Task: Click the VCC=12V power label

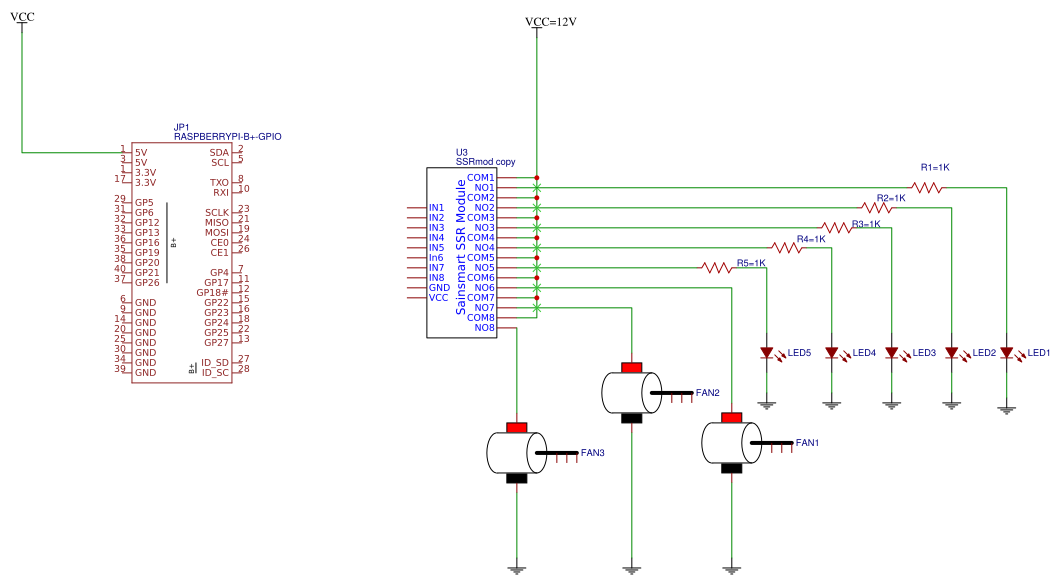Action: tap(551, 22)
